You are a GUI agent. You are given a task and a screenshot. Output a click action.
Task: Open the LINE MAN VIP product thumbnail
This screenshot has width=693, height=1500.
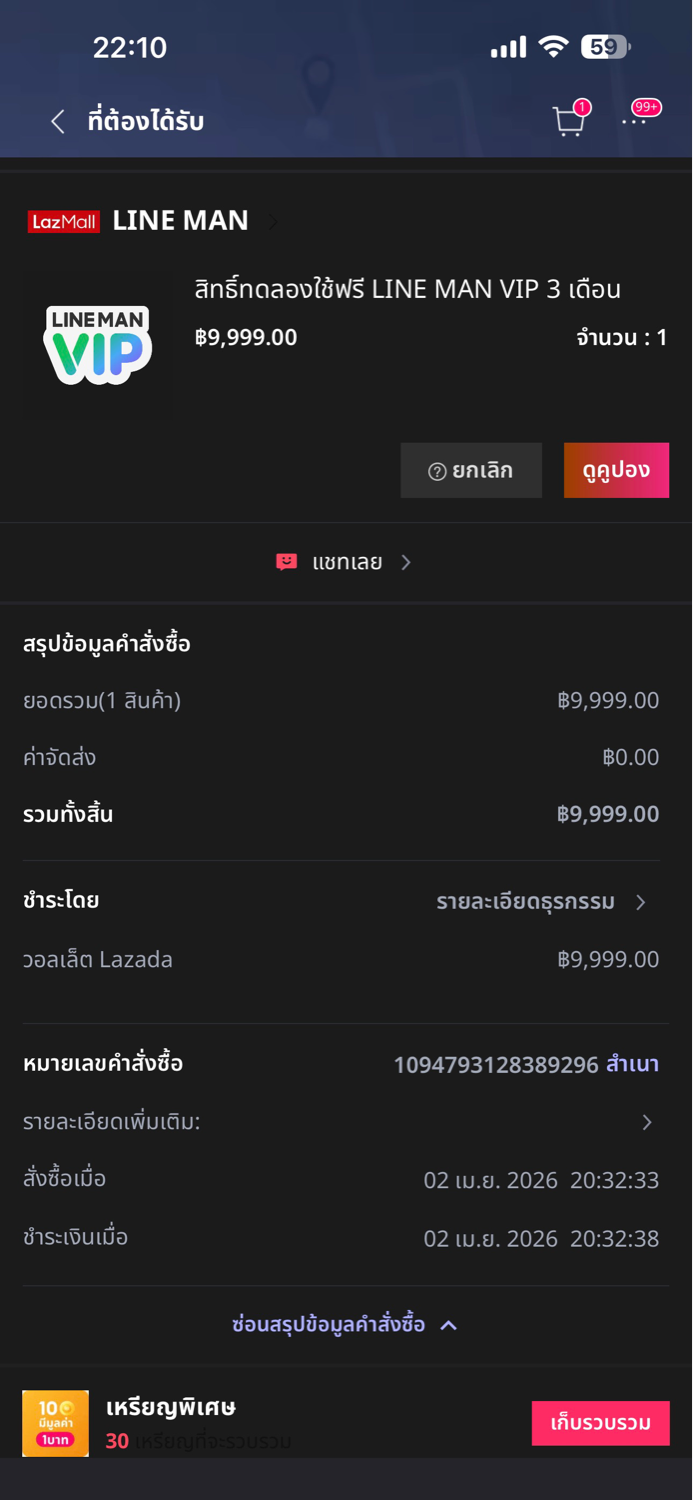click(98, 344)
